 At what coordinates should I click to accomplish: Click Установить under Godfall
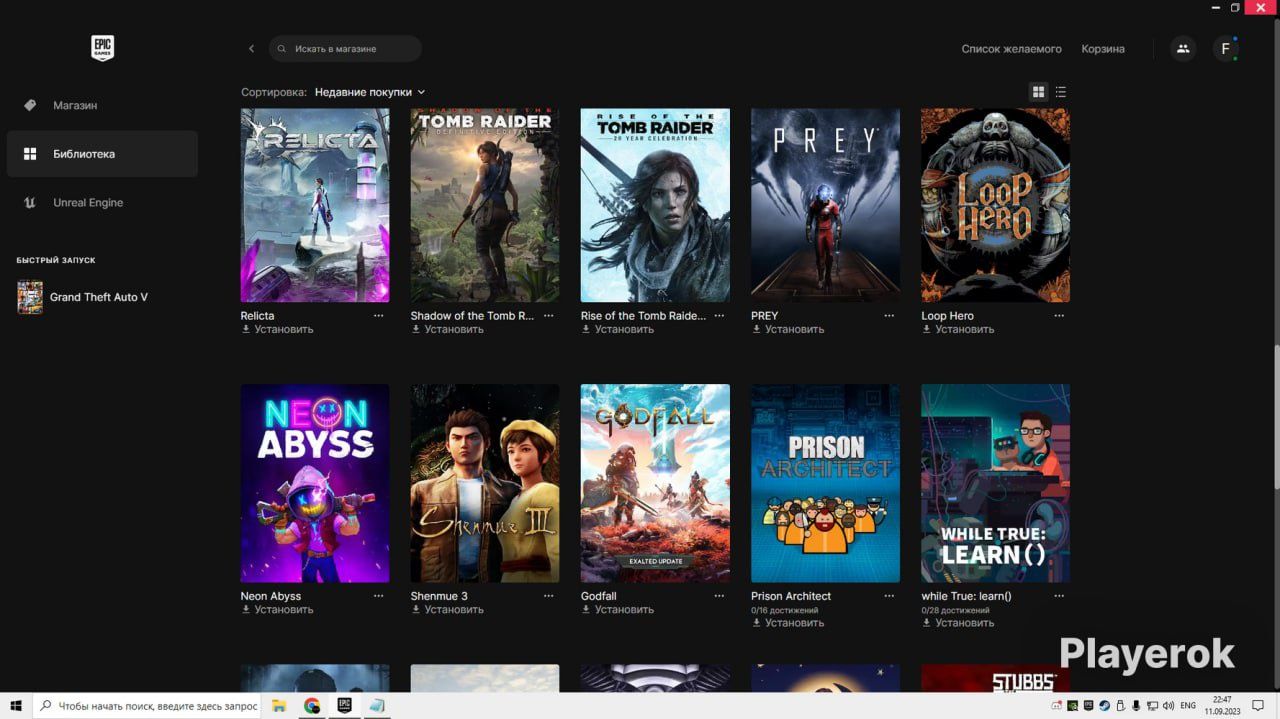pyautogui.click(x=618, y=609)
